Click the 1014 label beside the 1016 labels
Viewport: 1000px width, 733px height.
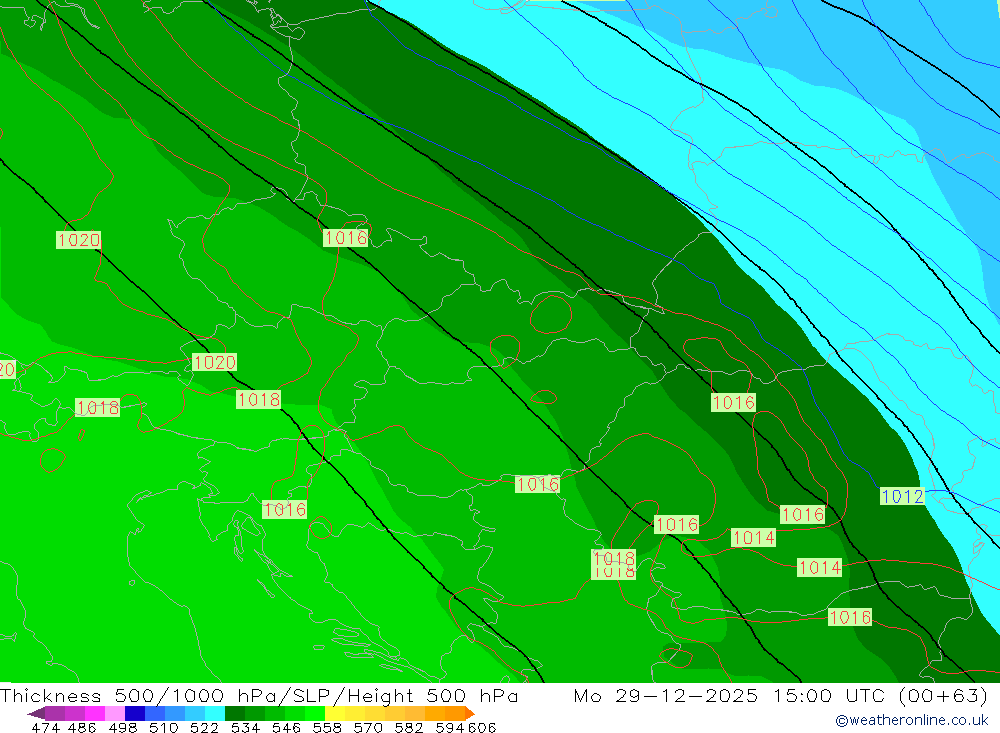click(753, 538)
